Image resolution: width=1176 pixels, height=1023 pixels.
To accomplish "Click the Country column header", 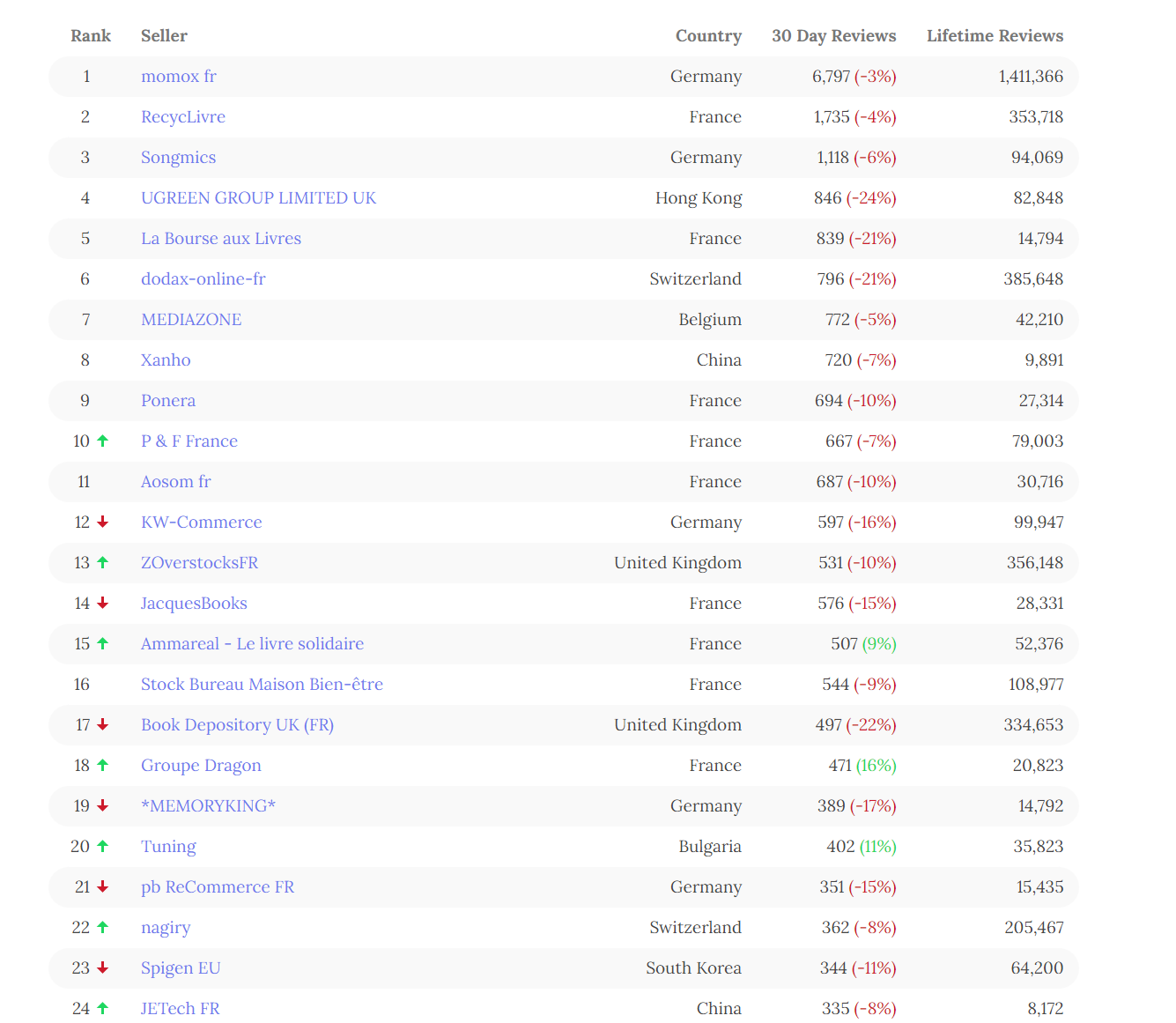I will coord(708,36).
